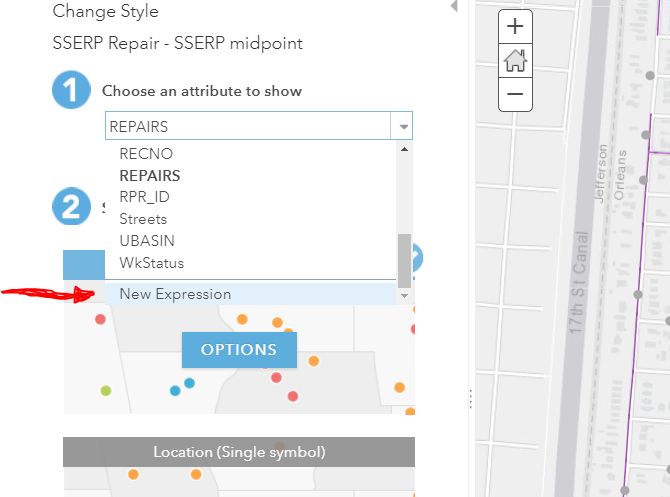Pick Streets from the attribute list
Screen dimensions: 670x497
click(x=143, y=219)
